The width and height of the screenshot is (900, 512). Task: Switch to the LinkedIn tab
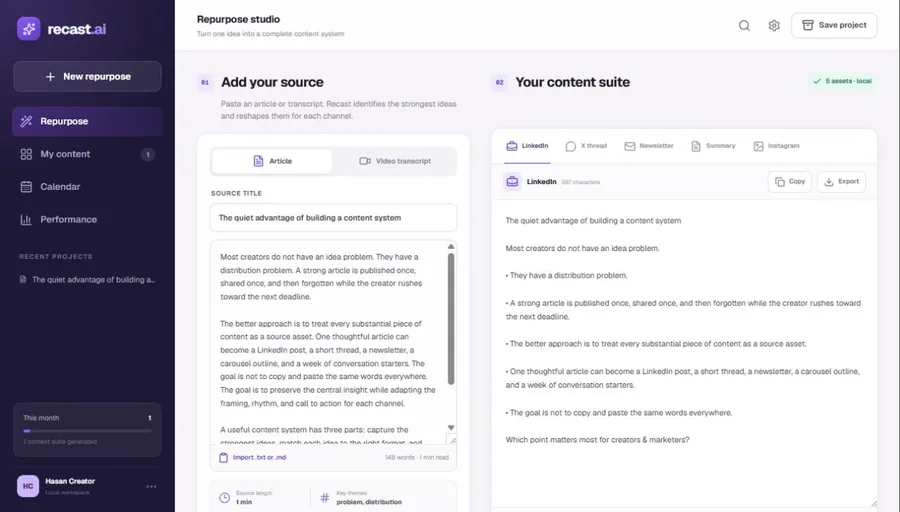click(x=527, y=146)
